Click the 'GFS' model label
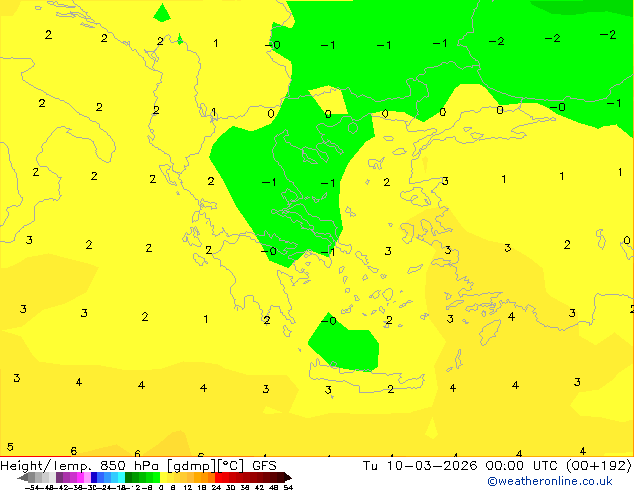 (264, 466)
